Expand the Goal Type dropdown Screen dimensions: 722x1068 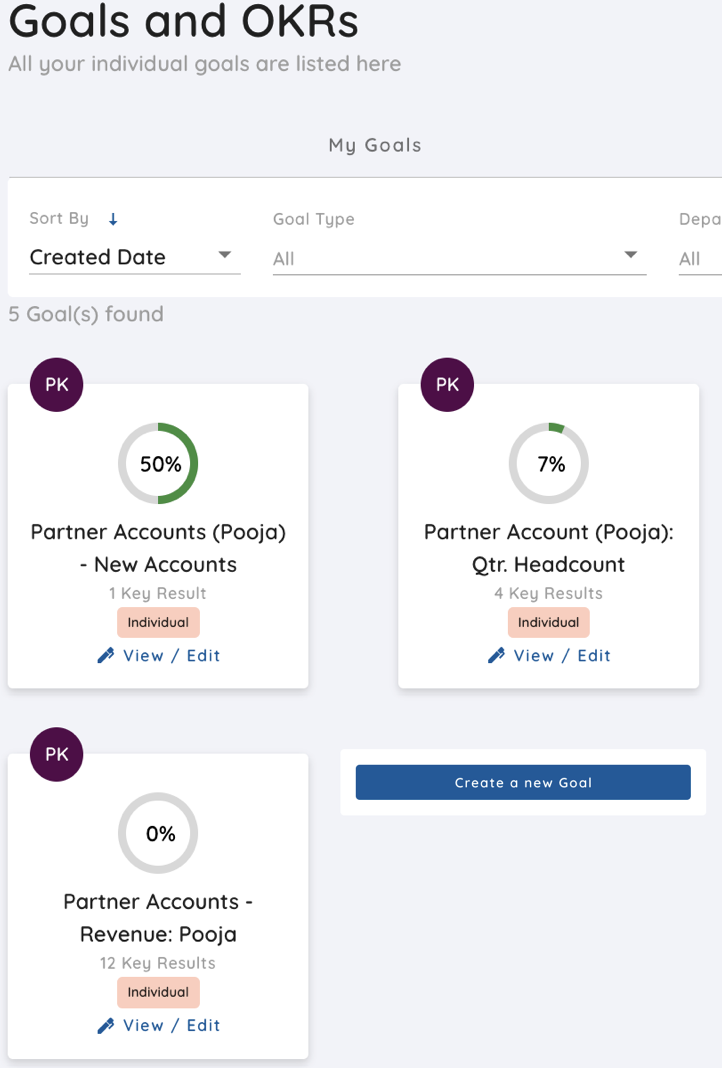tap(459, 258)
